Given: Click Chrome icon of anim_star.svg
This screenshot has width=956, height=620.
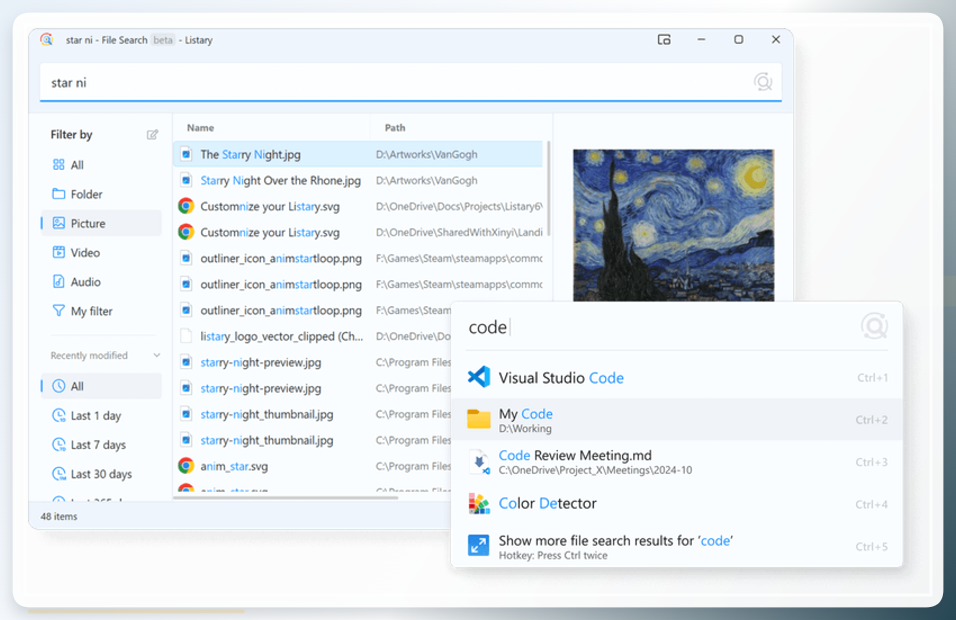Looking at the screenshot, I should [x=186, y=466].
